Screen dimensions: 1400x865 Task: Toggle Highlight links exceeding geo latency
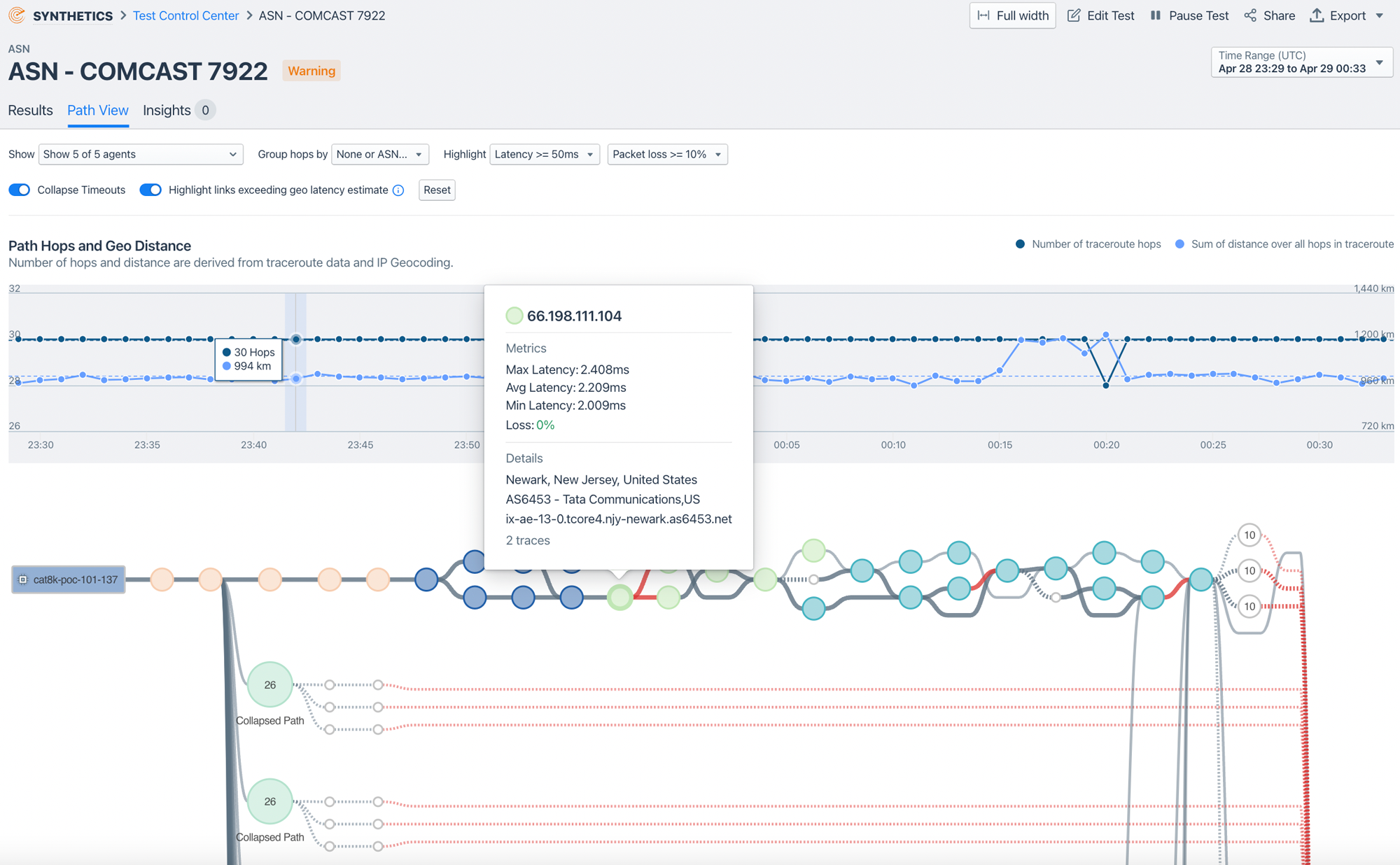coord(150,189)
